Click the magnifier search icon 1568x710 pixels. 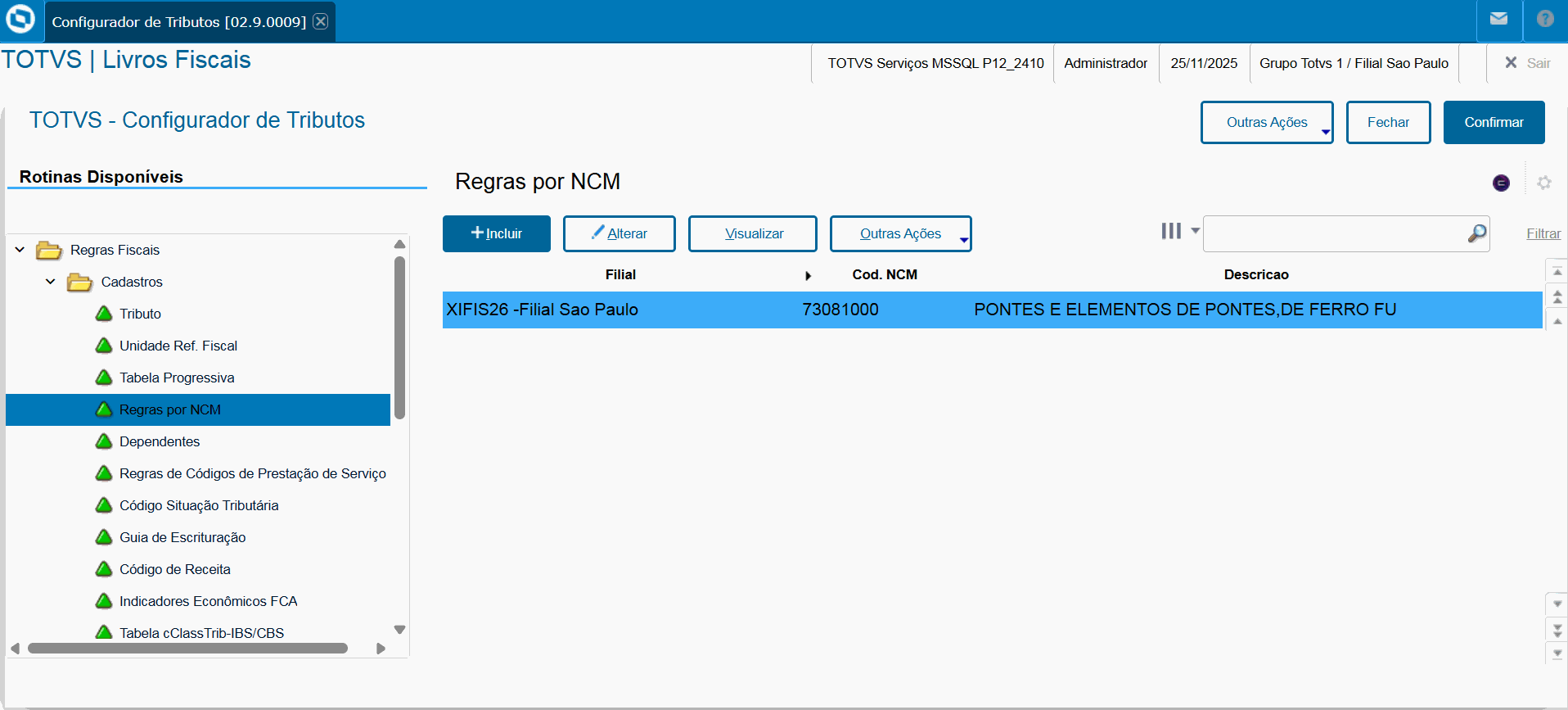pyautogui.click(x=1477, y=233)
